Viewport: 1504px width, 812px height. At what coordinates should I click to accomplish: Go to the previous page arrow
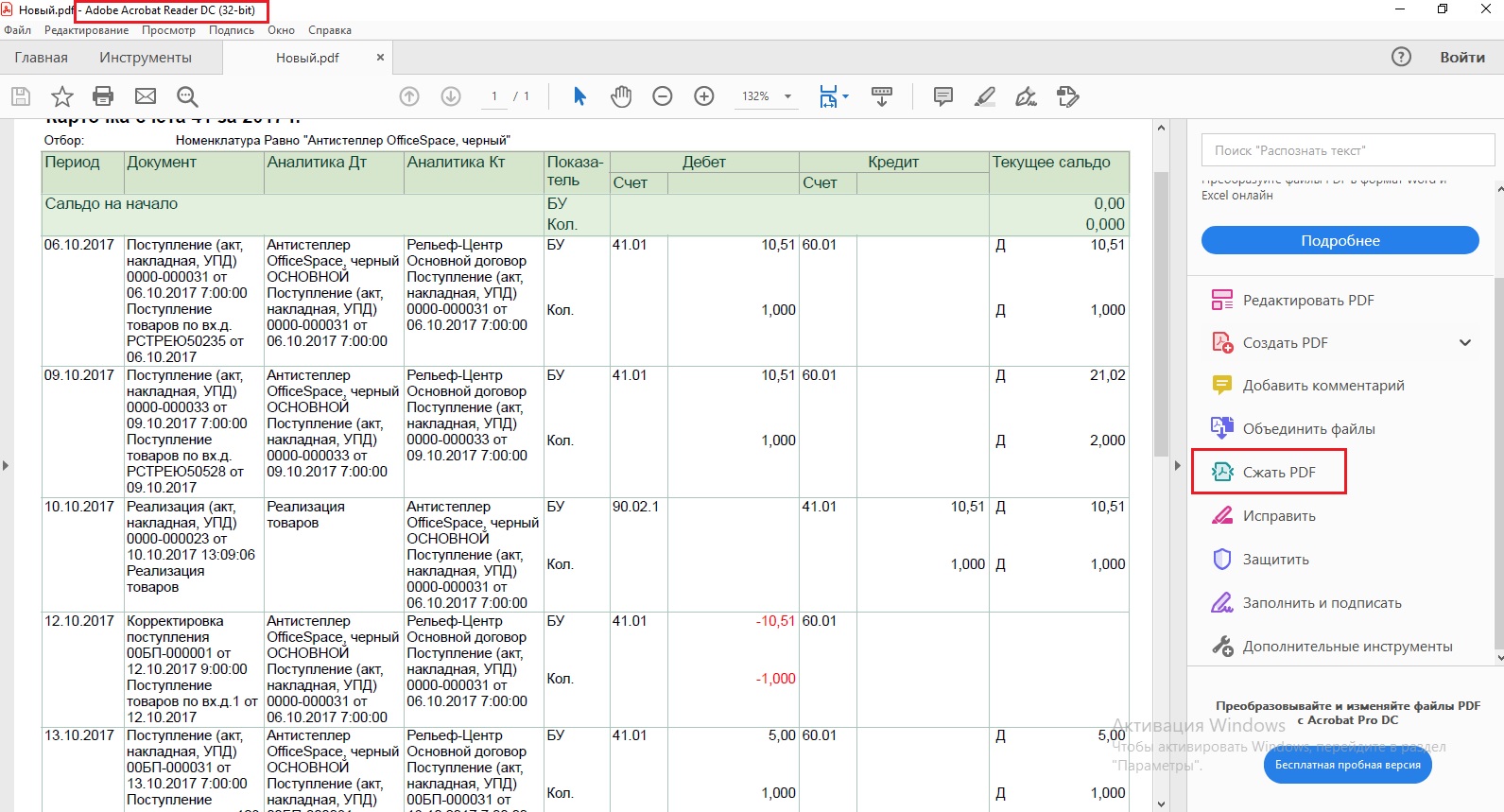[409, 96]
